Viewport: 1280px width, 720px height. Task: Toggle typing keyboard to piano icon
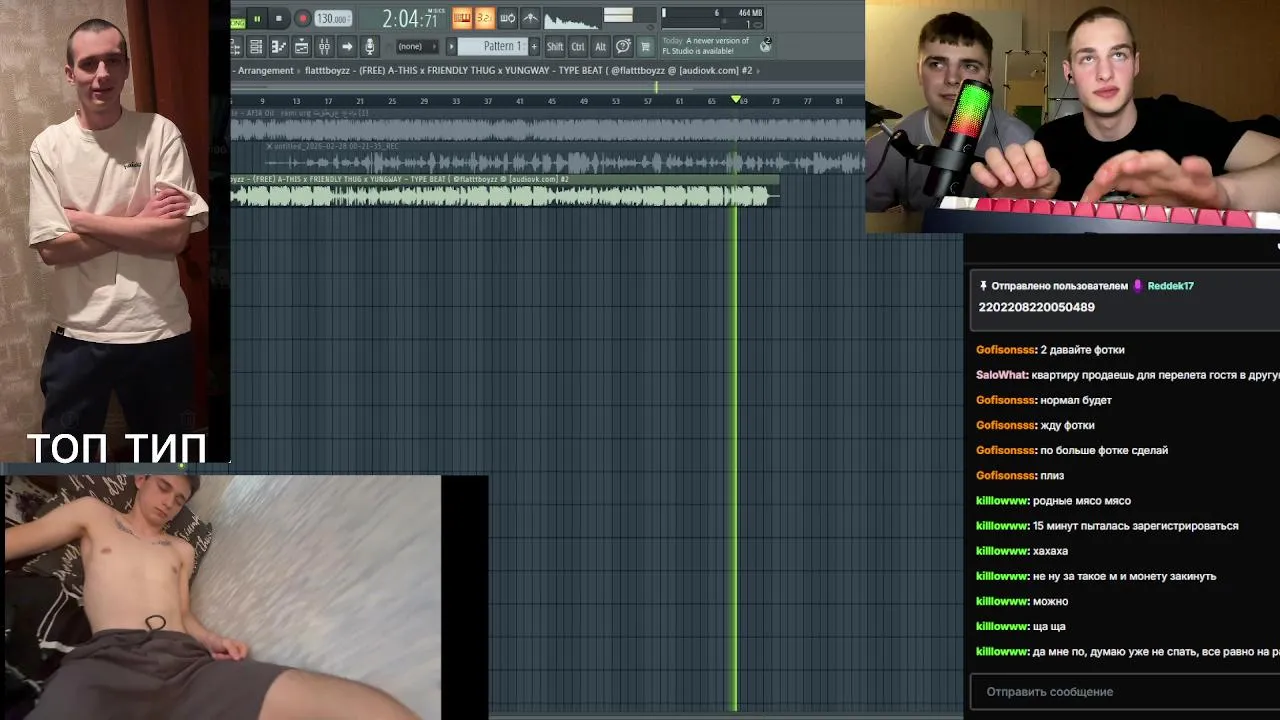pos(462,18)
